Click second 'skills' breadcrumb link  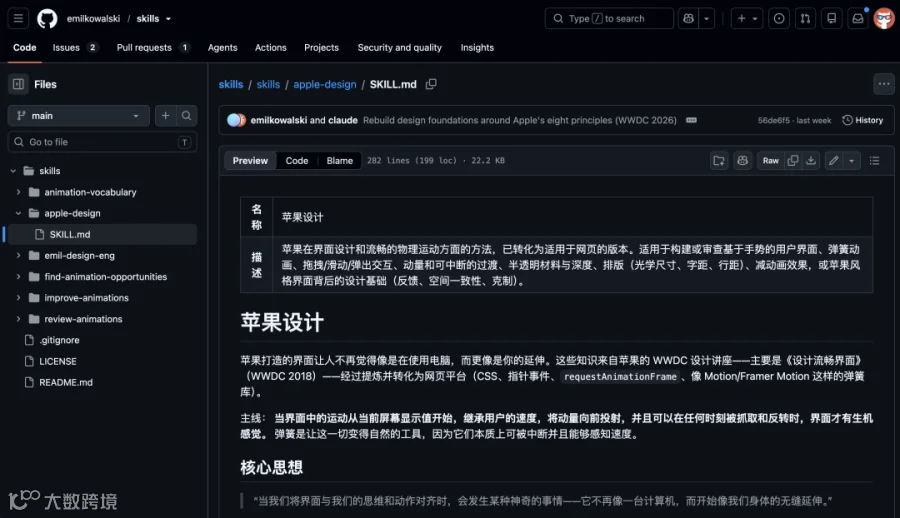tap(268, 84)
